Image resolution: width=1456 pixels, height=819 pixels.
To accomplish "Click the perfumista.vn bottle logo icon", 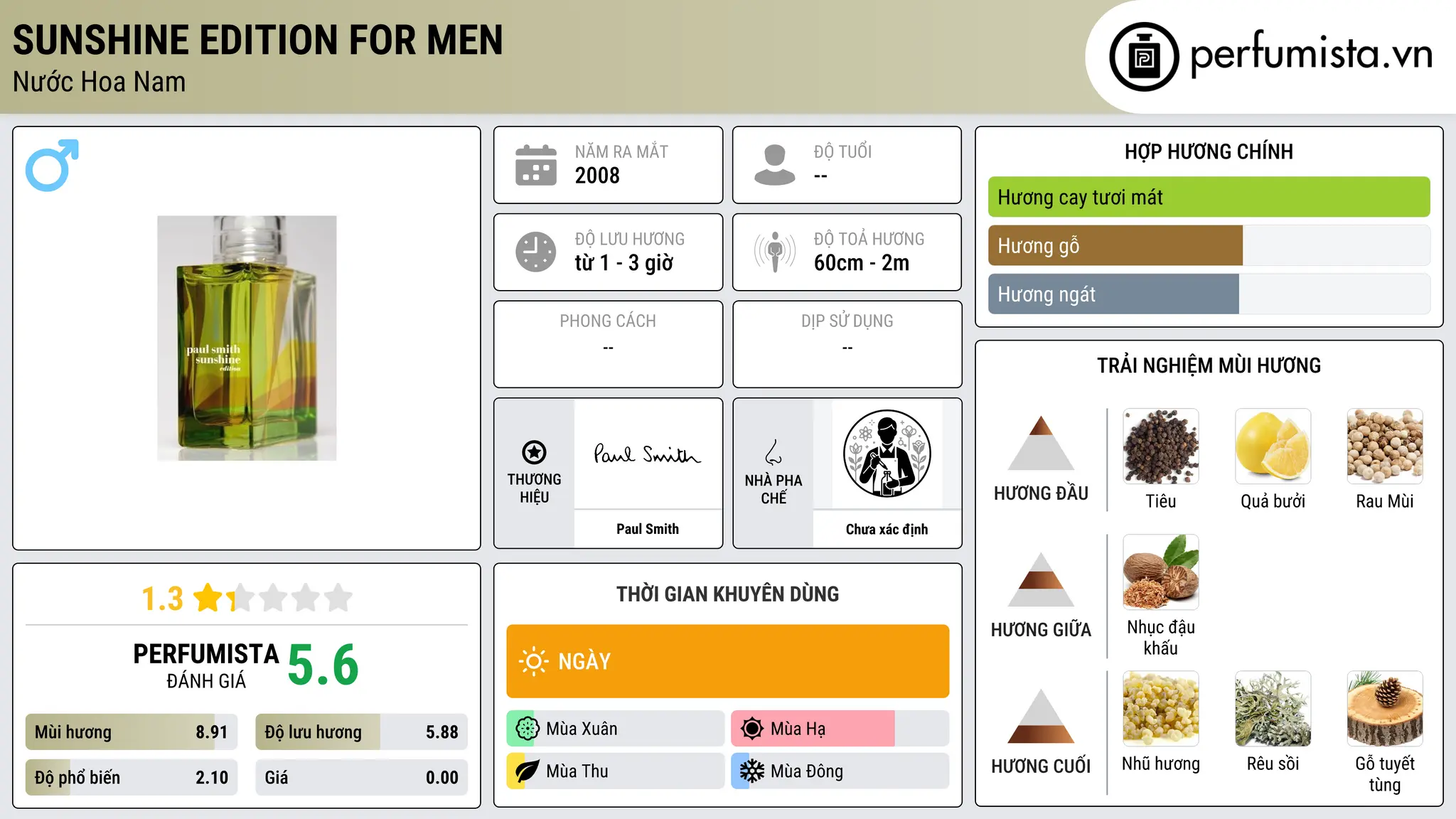I will (x=1144, y=57).
